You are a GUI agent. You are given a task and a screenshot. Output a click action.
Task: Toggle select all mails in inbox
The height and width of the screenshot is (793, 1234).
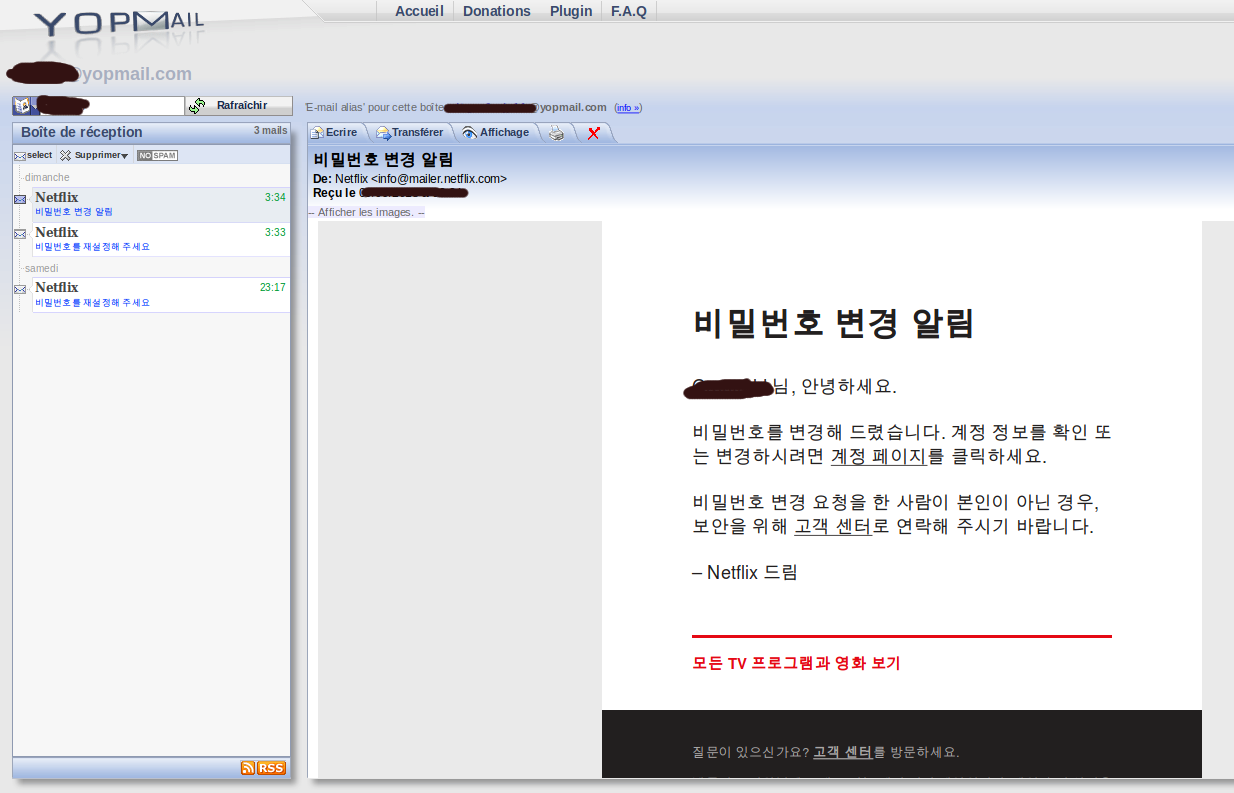33,155
